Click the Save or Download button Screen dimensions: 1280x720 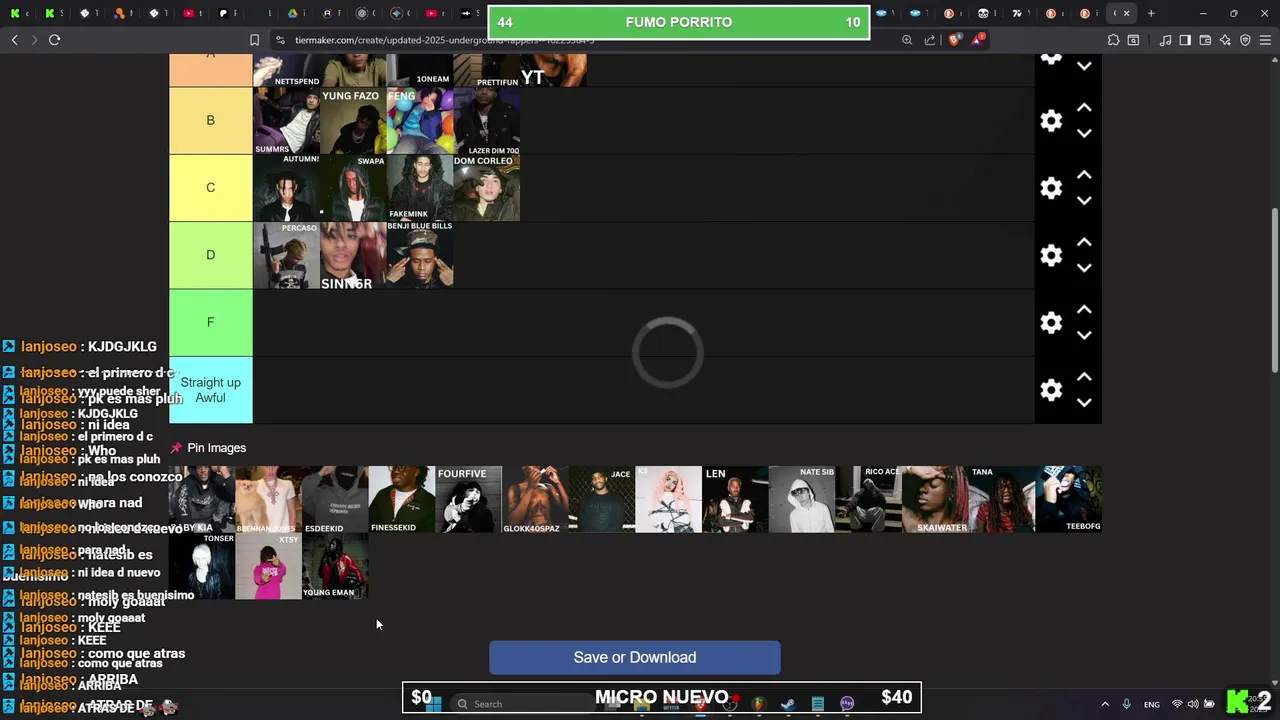tap(634, 657)
